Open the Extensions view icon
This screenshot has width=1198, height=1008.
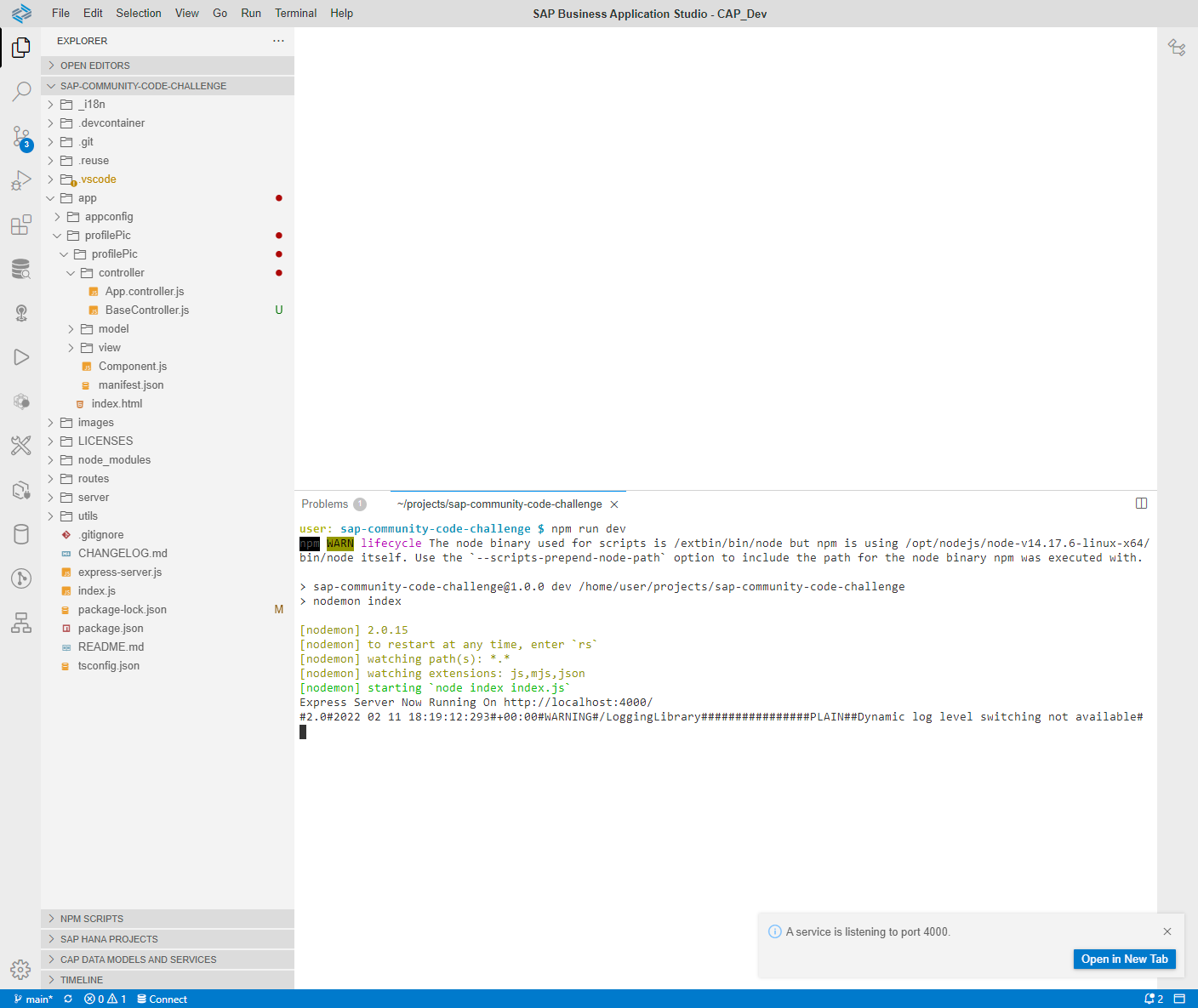(21, 225)
